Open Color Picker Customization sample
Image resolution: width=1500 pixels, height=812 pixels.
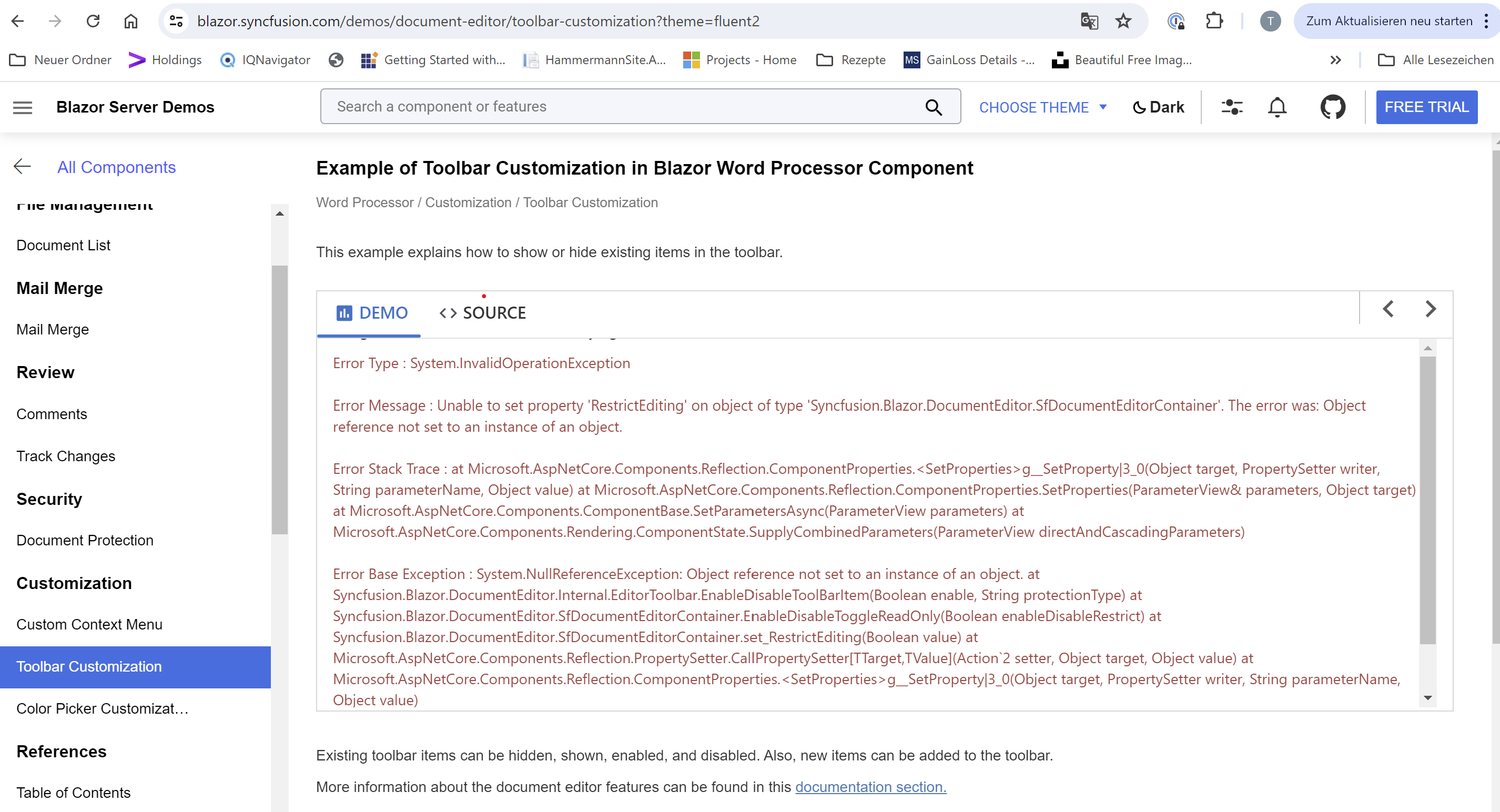tap(103, 708)
